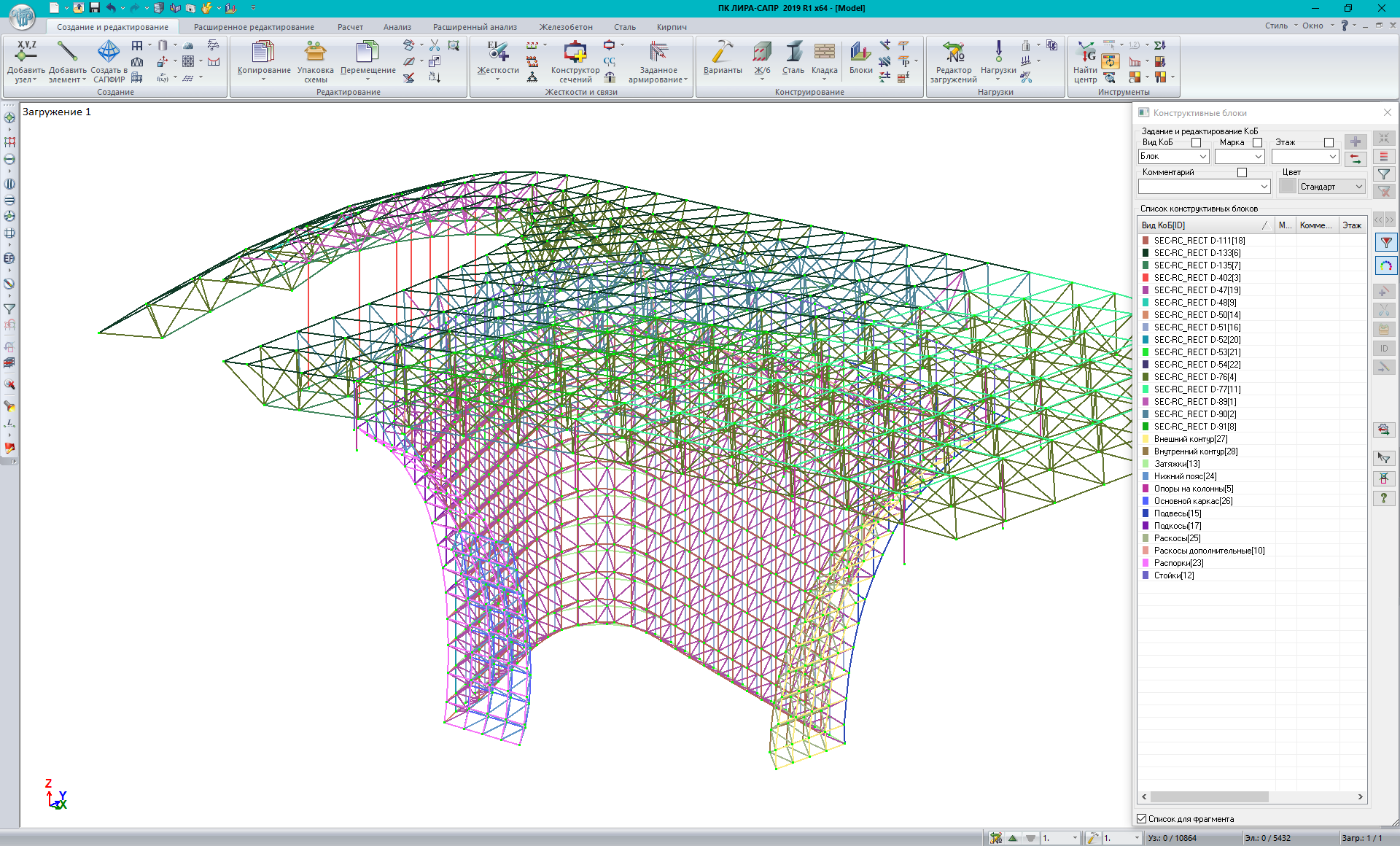Expand the Комментарий combo box
Image resolution: width=1400 pixels, height=846 pixels.
coord(1264,187)
